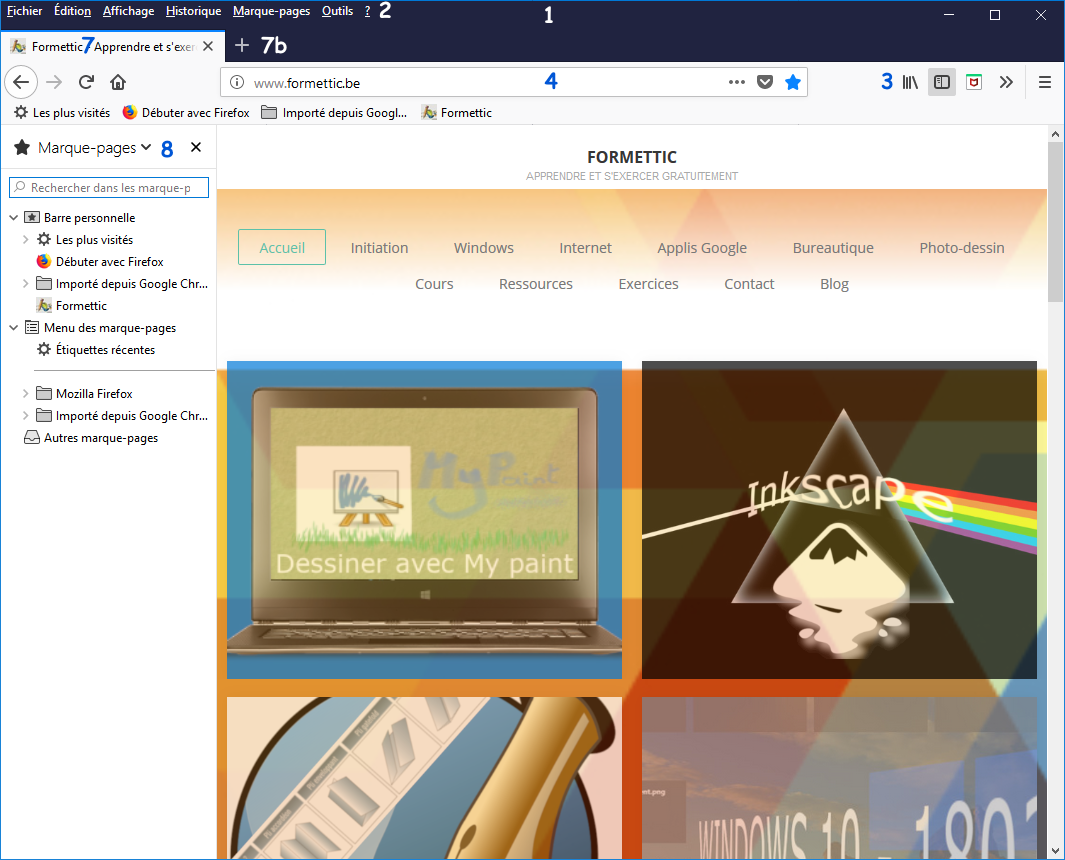This screenshot has width=1065, height=860.
Task: Open the Ressources link
Action: 536,284
